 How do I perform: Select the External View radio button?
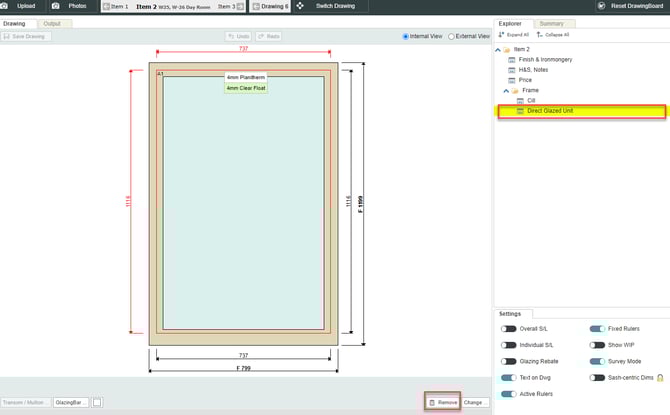(452, 36)
